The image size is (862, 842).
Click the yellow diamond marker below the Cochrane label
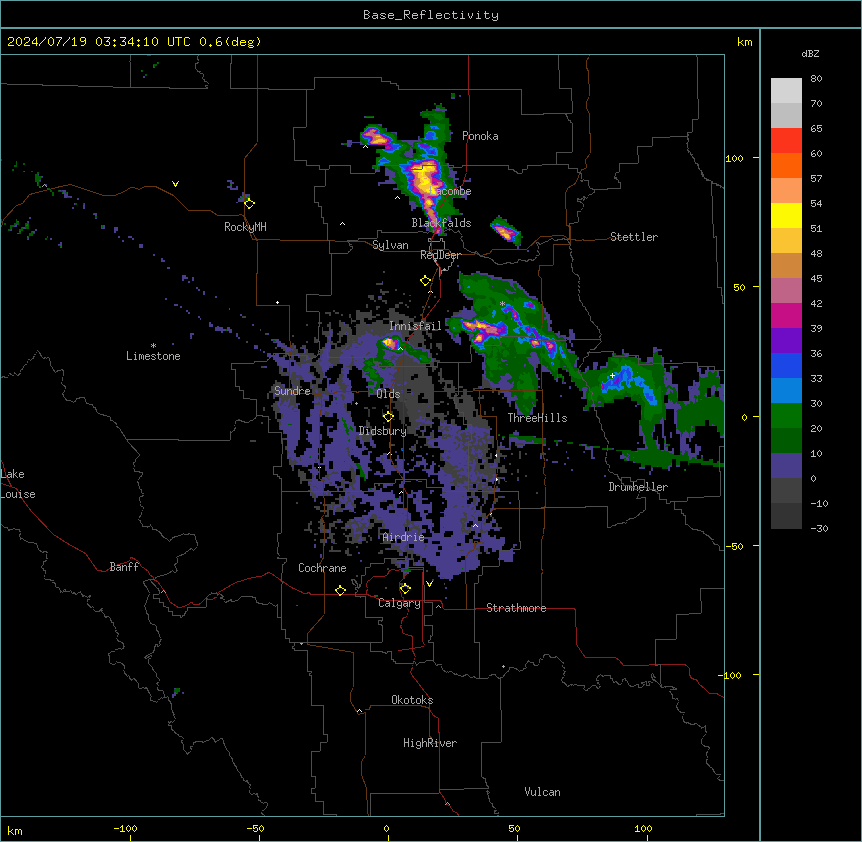pyautogui.click(x=340, y=590)
